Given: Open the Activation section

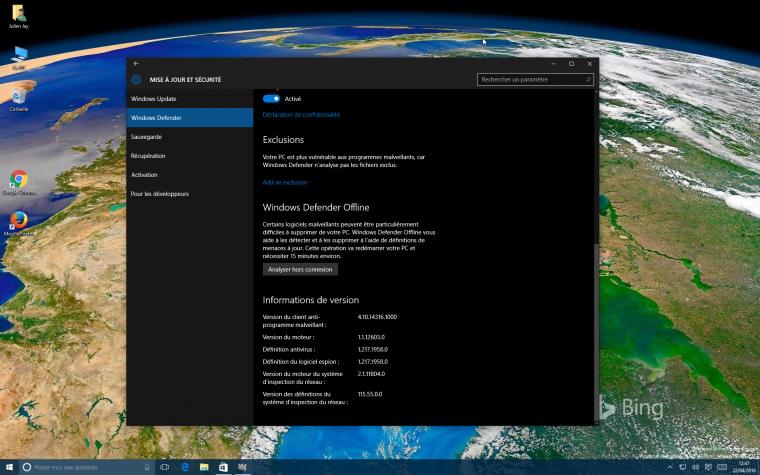Looking at the screenshot, I should (190, 174).
